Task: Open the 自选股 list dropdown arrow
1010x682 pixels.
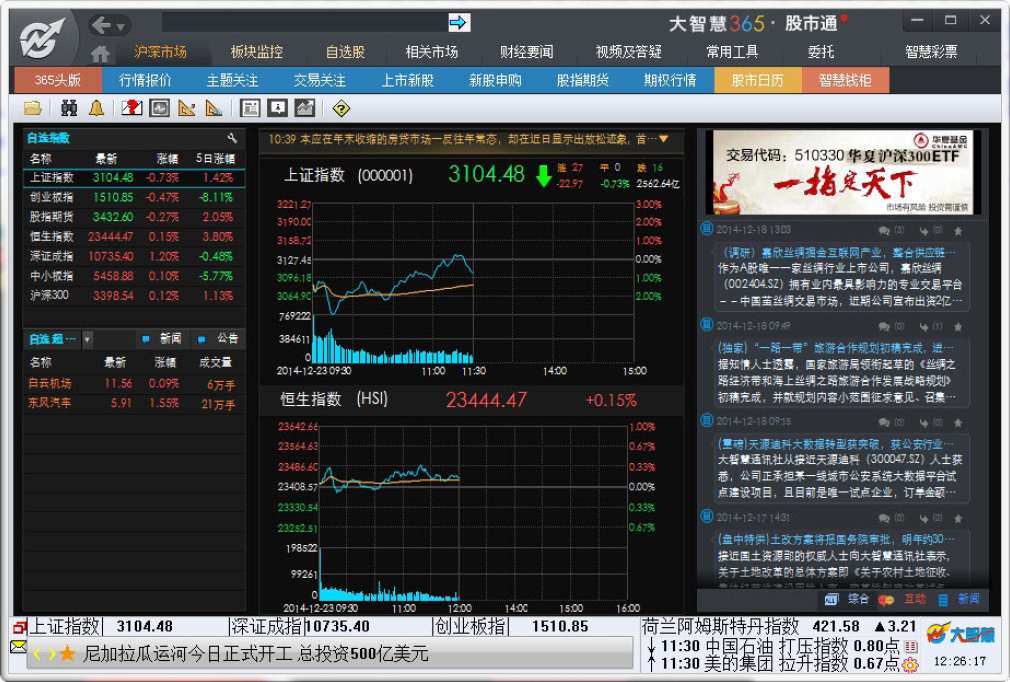Action: (x=87, y=339)
